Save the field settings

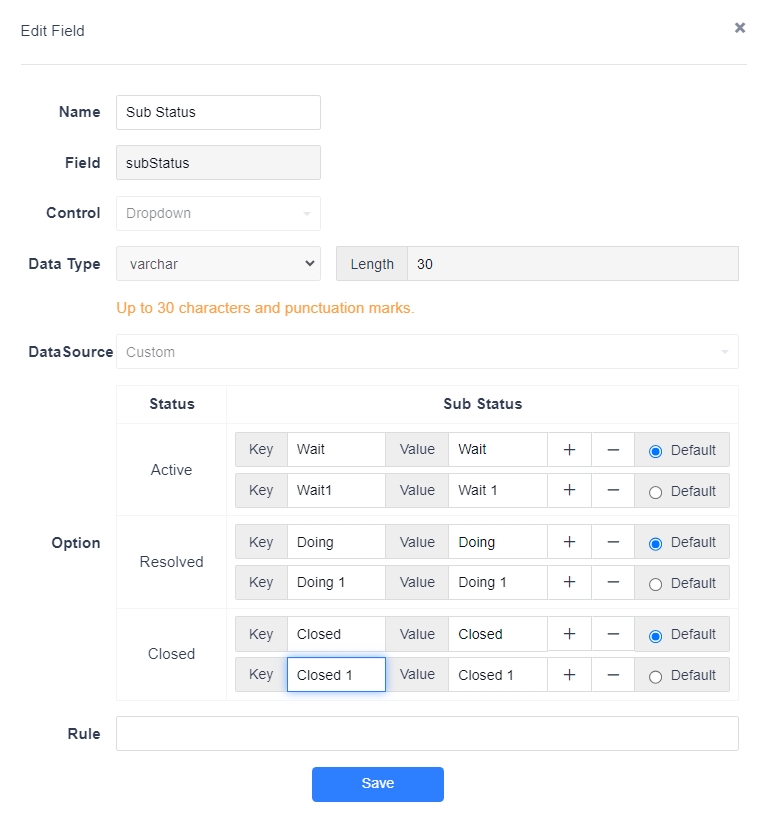tap(378, 784)
